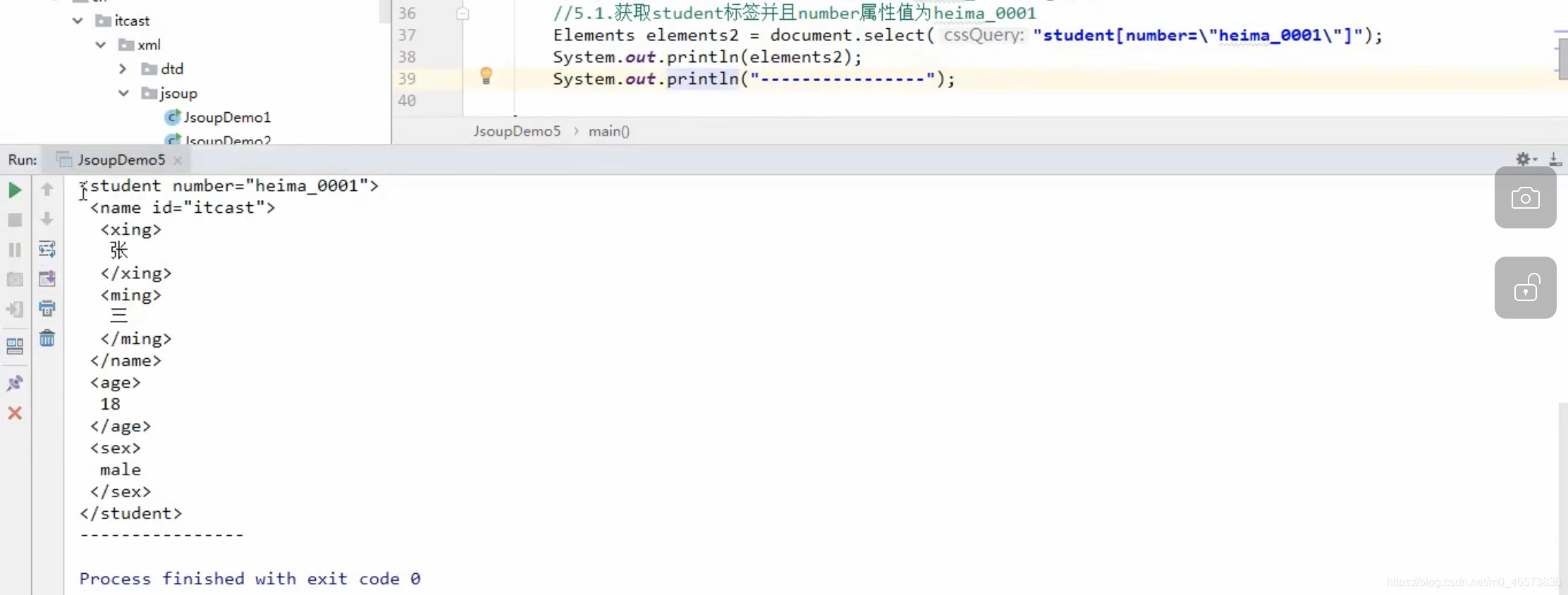Click JsoupDemo5 in the editor breadcrumb

[517, 131]
